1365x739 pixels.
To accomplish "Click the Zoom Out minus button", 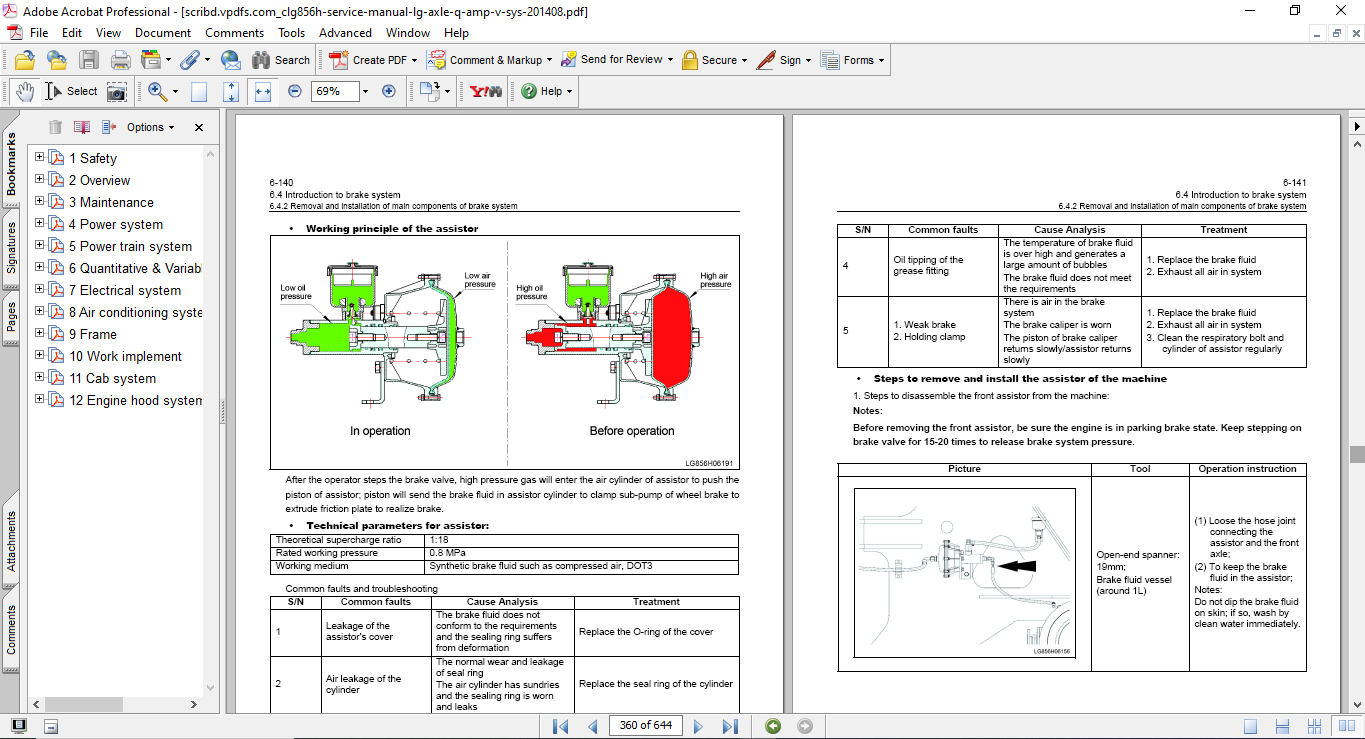I will pos(295,91).
